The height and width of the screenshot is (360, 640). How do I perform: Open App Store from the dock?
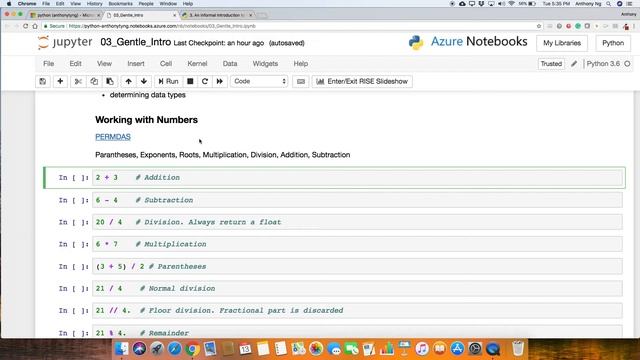click(x=457, y=349)
